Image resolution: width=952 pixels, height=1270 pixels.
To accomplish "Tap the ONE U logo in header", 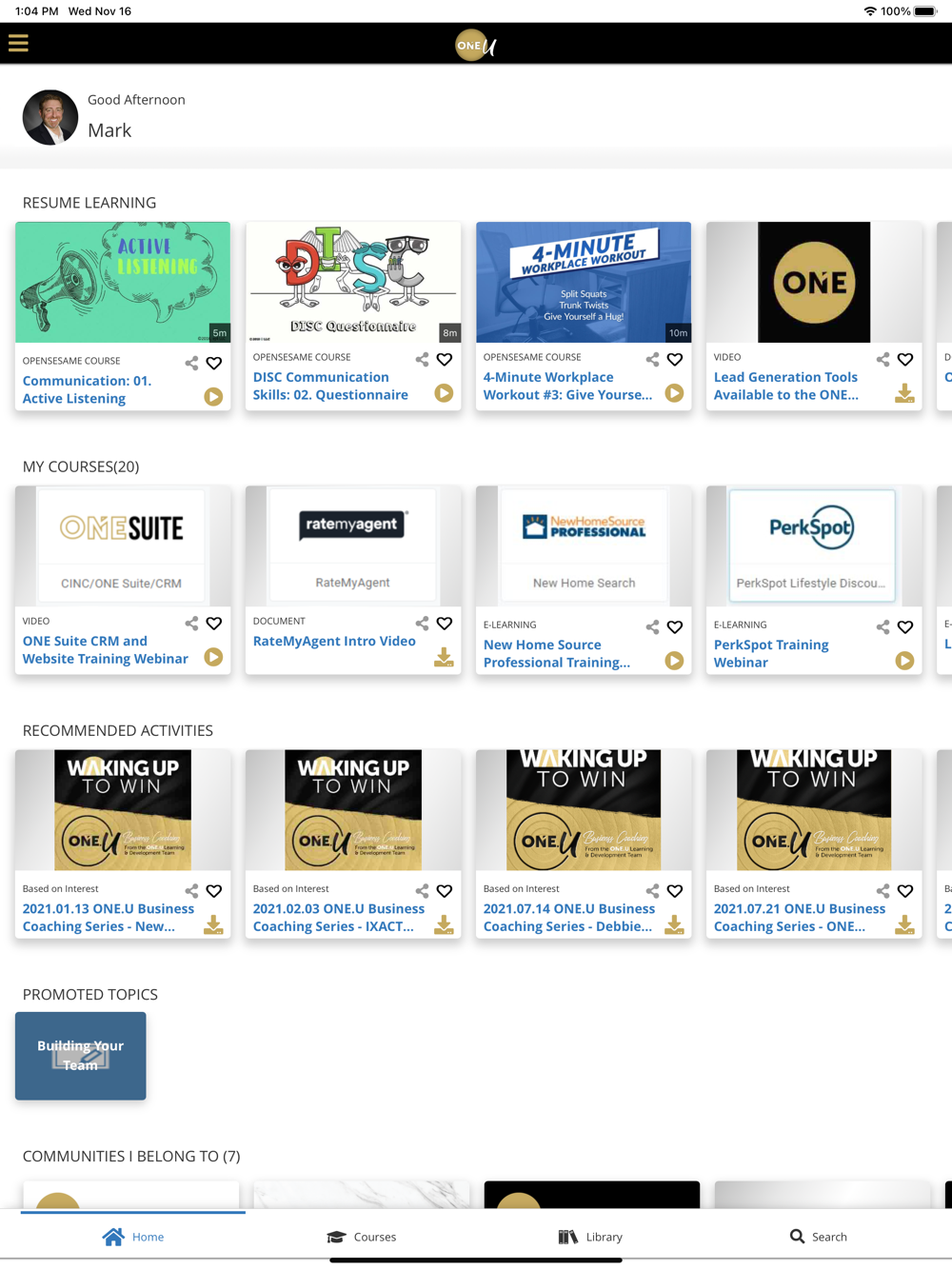I will tap(476, 45).
